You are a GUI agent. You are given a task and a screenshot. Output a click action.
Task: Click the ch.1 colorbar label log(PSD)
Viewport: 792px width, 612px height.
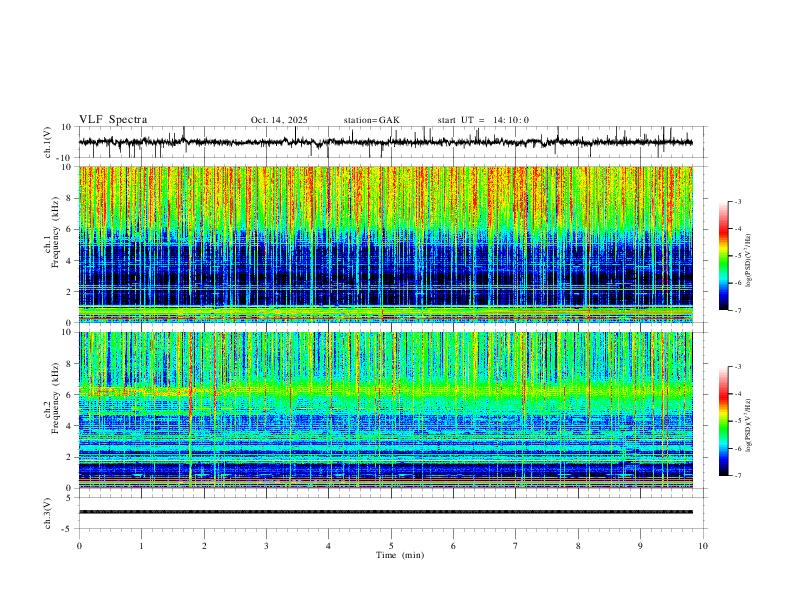tap(748, 261)
